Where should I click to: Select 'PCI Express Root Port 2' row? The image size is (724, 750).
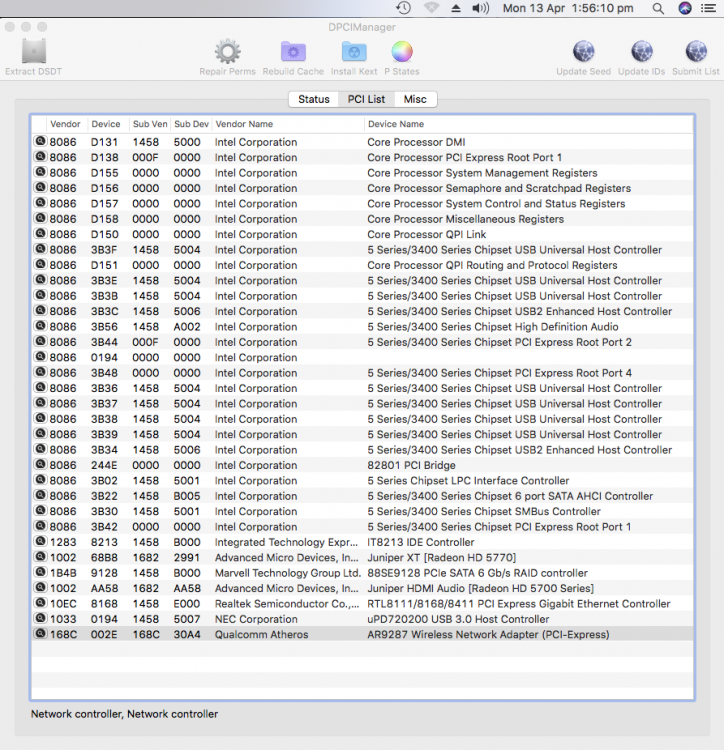362,342
